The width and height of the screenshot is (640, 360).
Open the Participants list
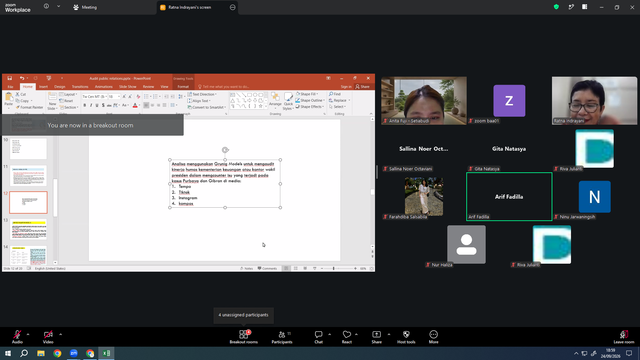[x=282, y=337]
